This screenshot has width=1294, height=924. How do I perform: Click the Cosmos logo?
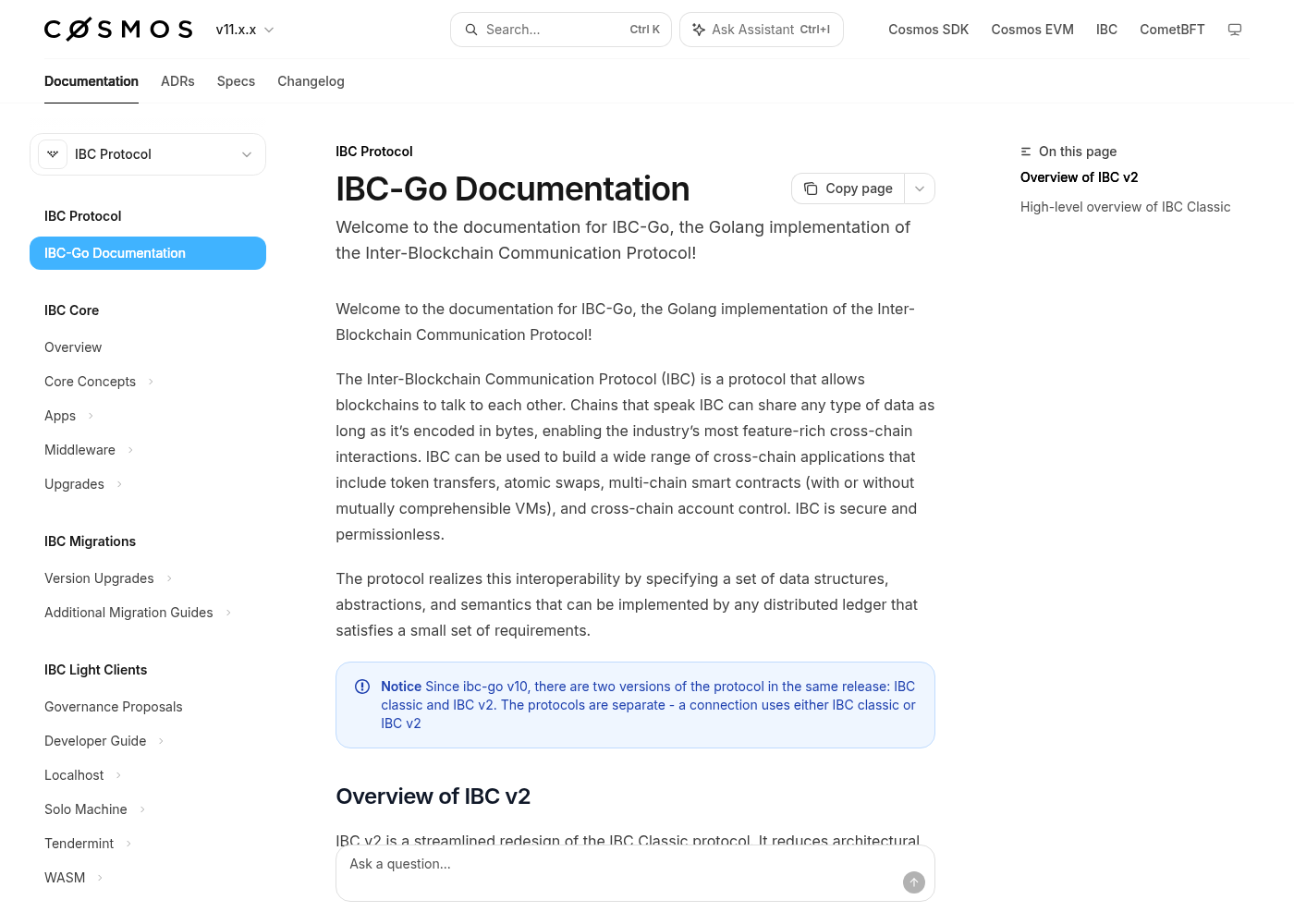[118, 30]
